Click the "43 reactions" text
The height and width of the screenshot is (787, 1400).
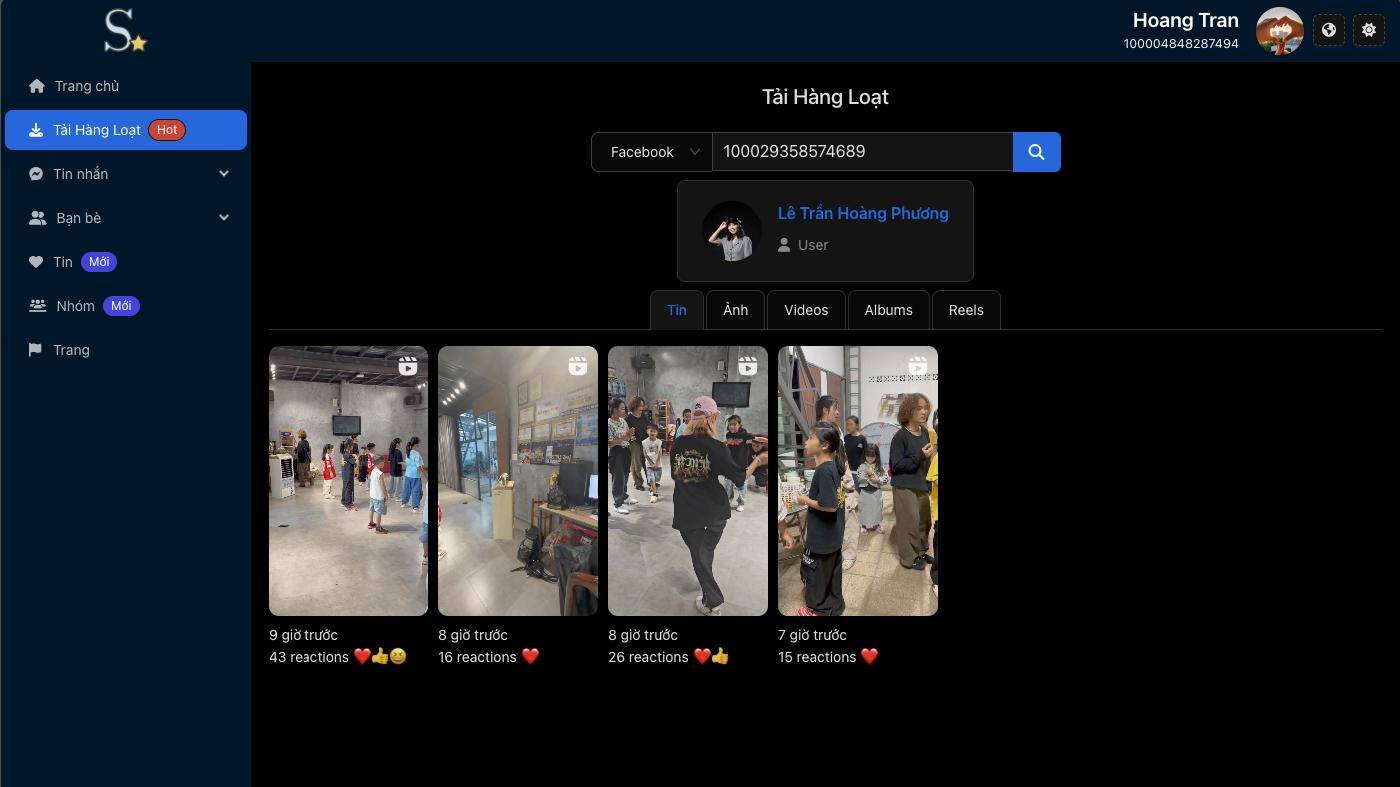coord(308,657)
